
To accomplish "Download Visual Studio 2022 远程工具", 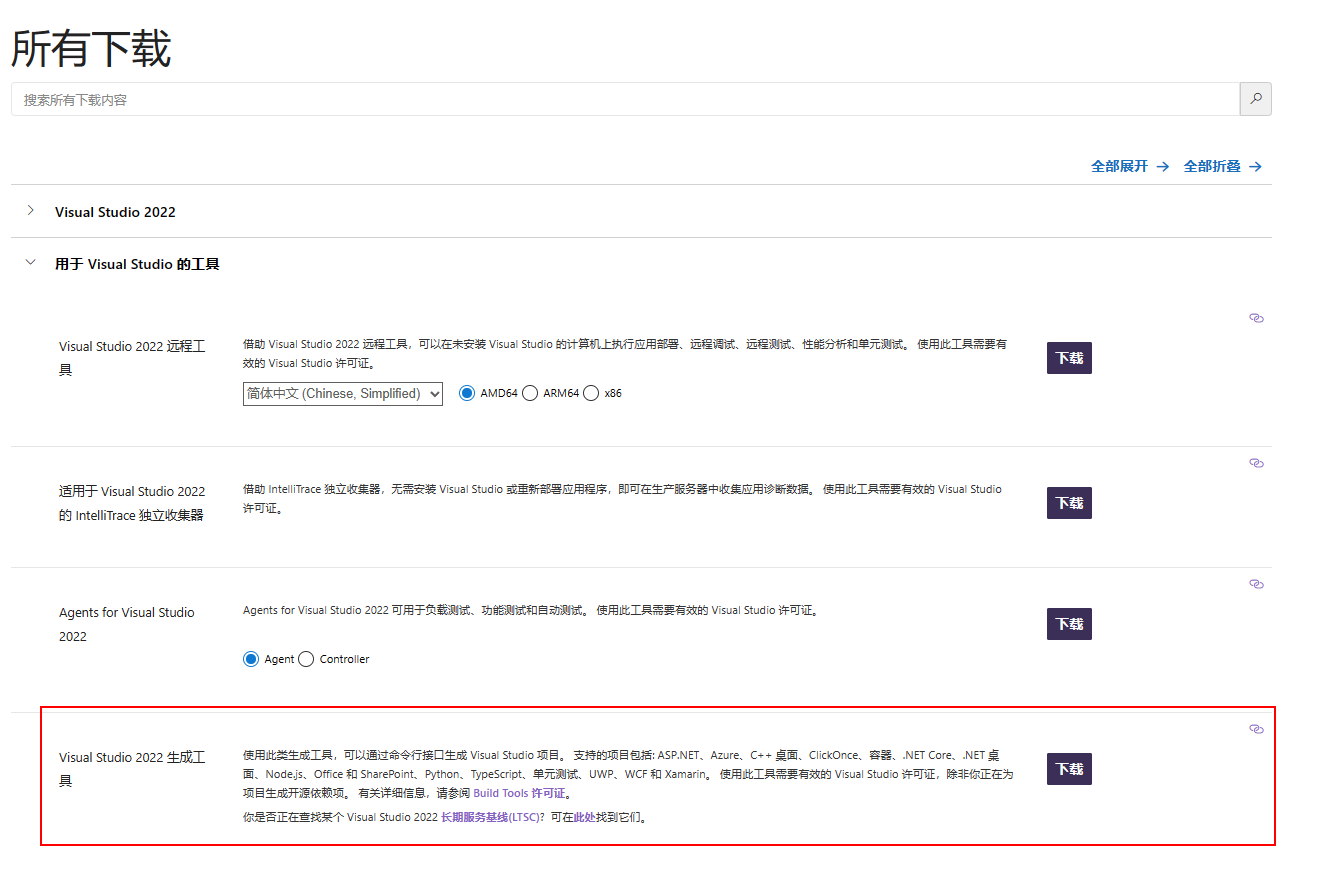I will [x=1069, y=358].
